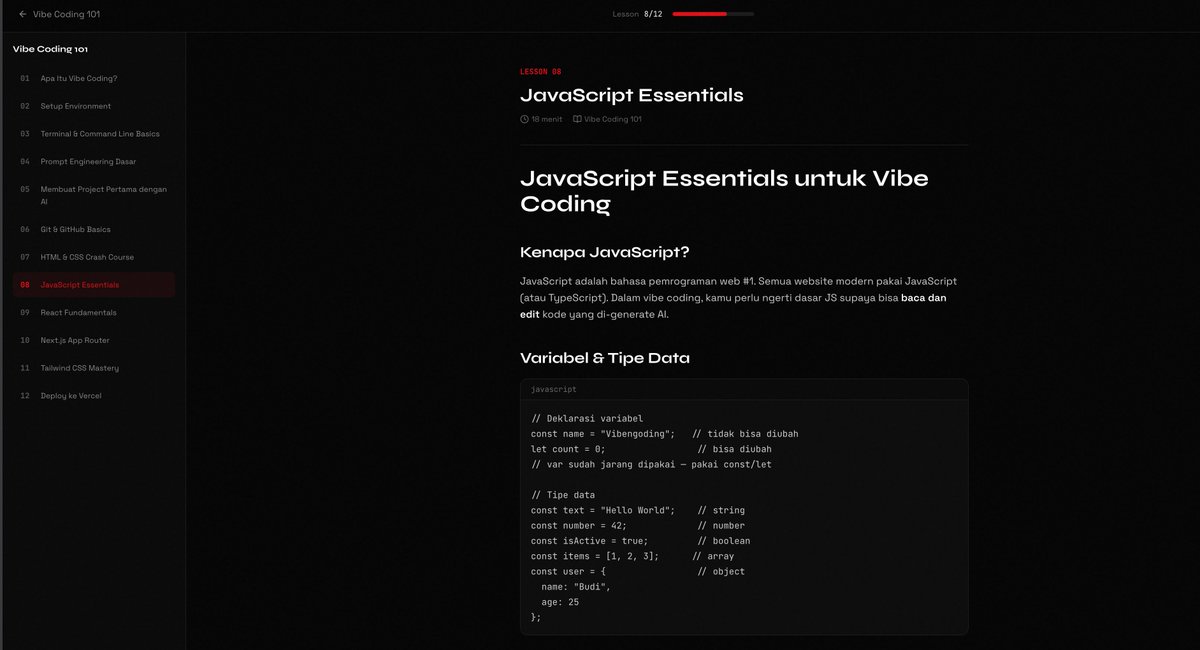Click the javascript label on the code block

coord(553,389)
